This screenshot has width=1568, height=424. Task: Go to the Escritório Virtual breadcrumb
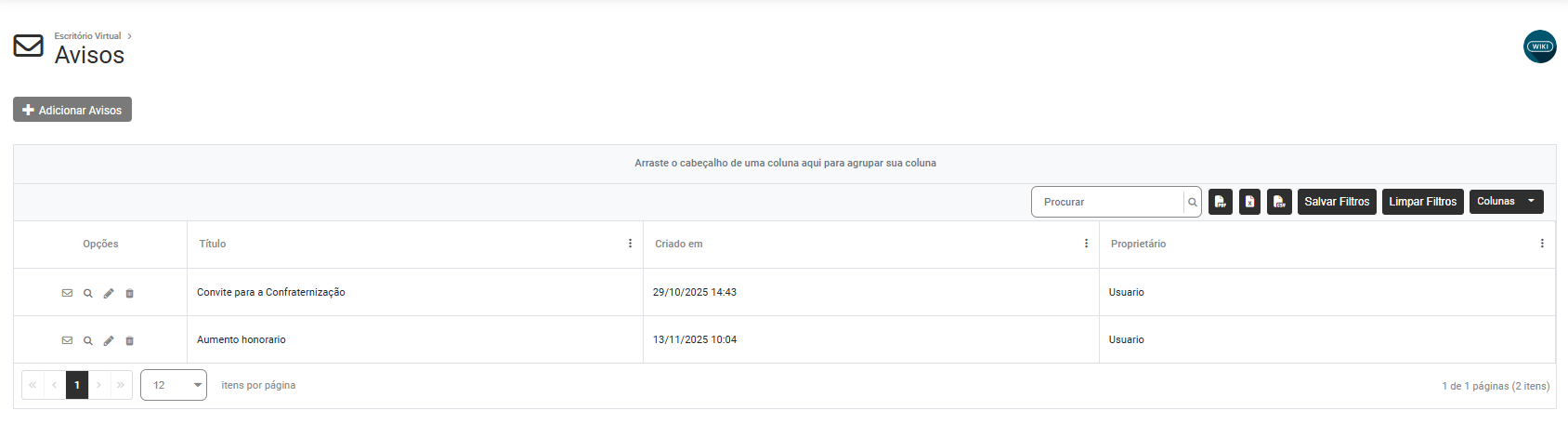tap(87, 36)
